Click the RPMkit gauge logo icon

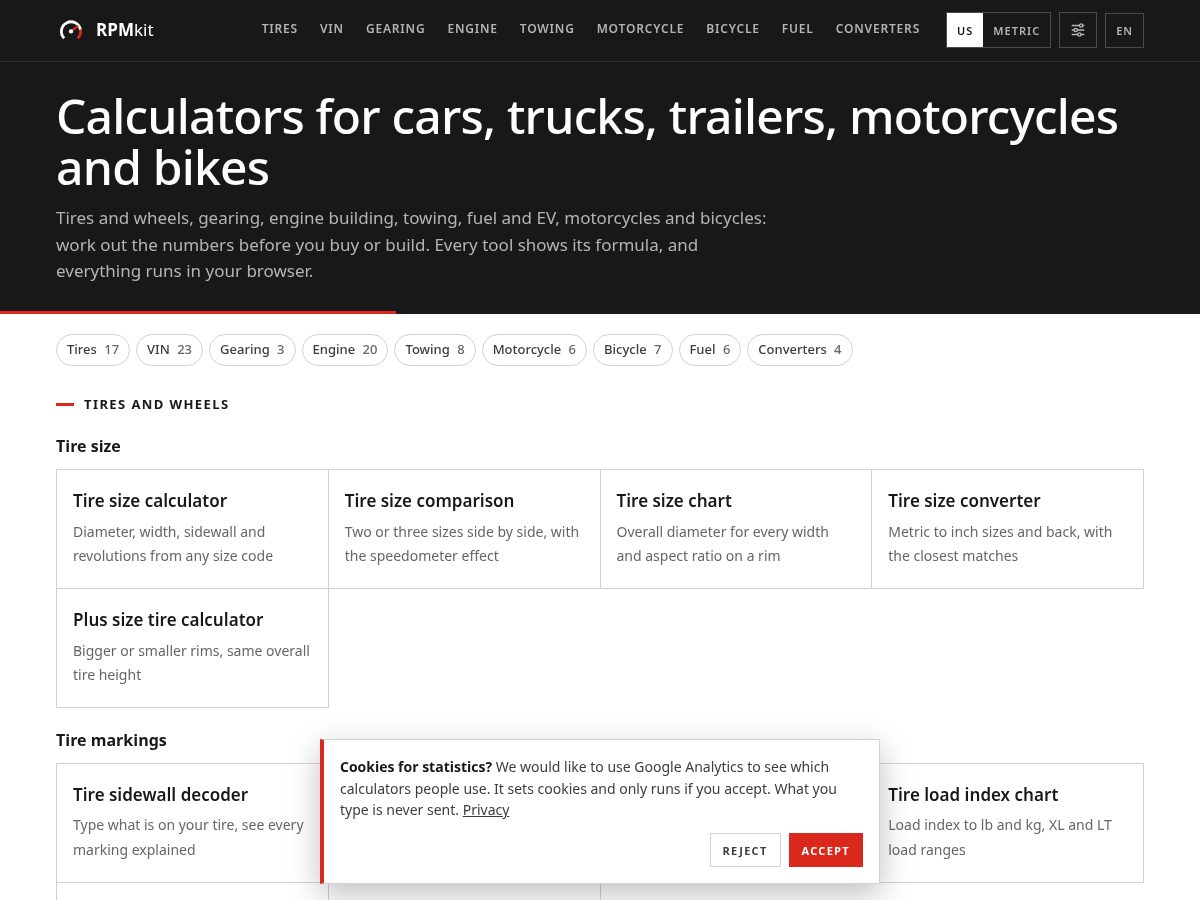click(x=71, y=30)
